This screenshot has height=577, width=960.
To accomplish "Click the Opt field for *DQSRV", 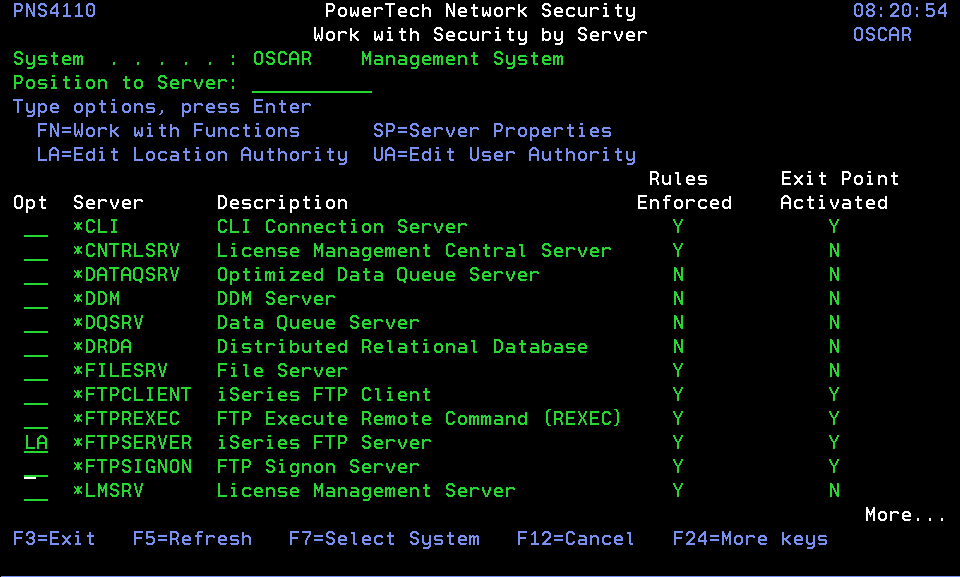I will 36,323.
